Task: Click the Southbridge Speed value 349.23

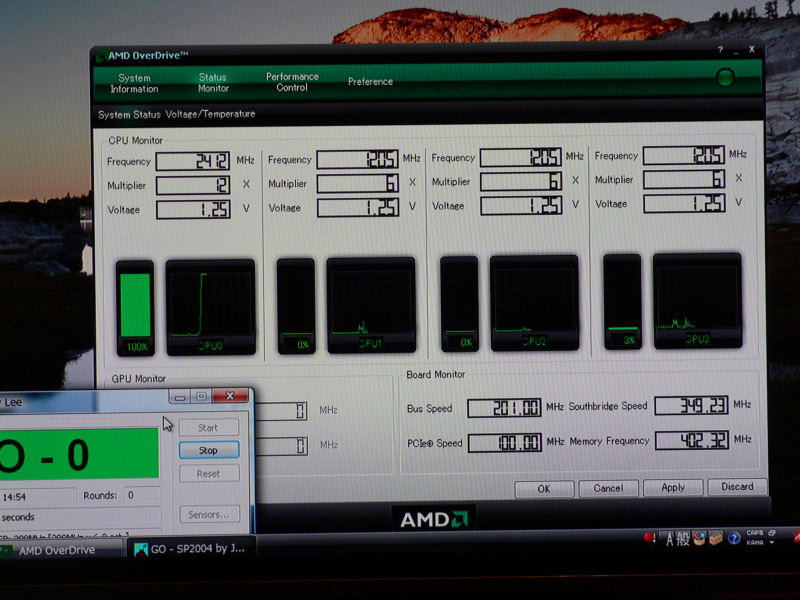Action: point(691,405)
